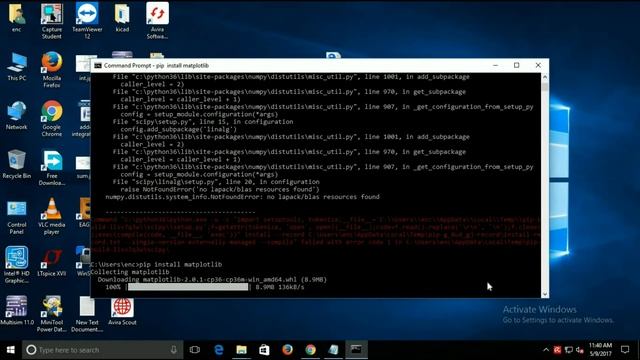Screen dimensions: 640x360
Task: Open the clock showing 11:40 AM
Action: coord(600,350)
